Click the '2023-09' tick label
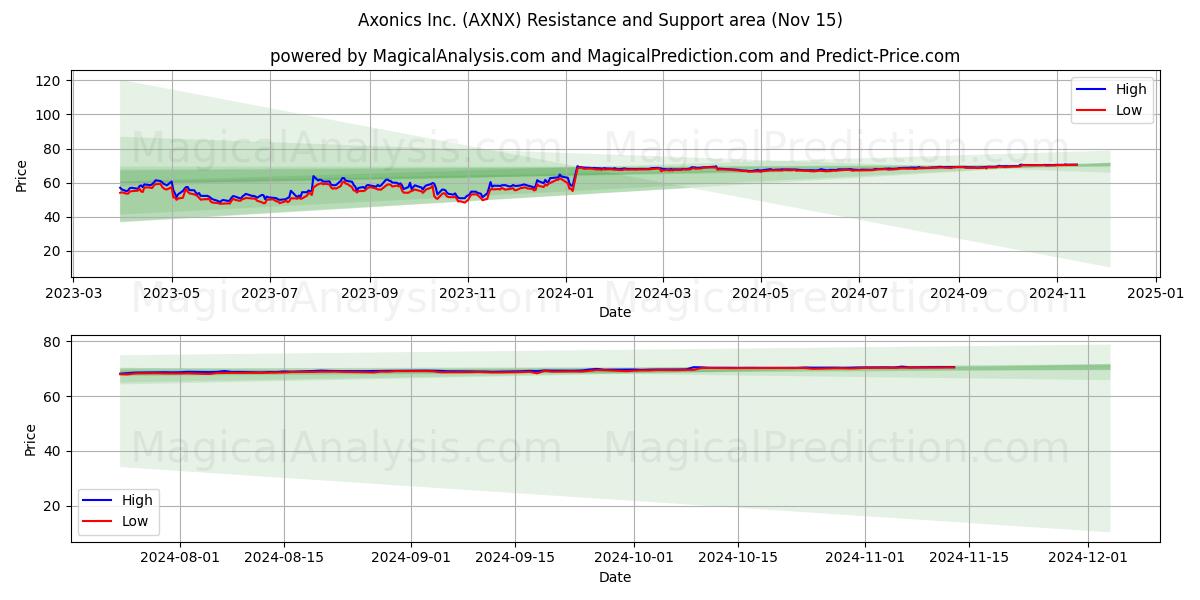 (x=370, y=293)
